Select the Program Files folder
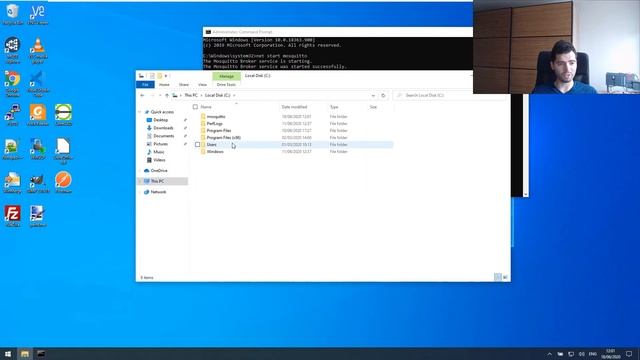The height and width of the screenshot is (360, 640). (219, 131)
